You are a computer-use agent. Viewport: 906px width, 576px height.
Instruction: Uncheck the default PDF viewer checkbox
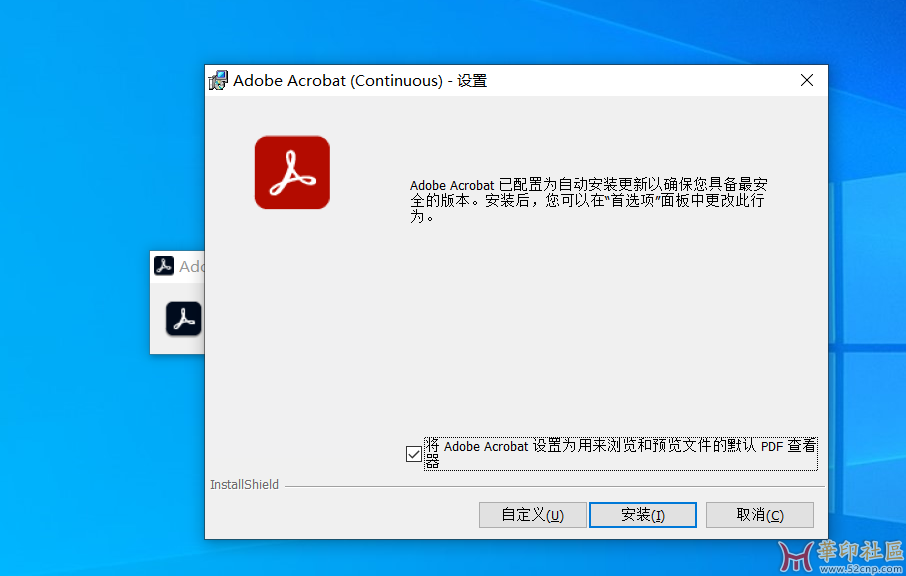coord(414,454)
